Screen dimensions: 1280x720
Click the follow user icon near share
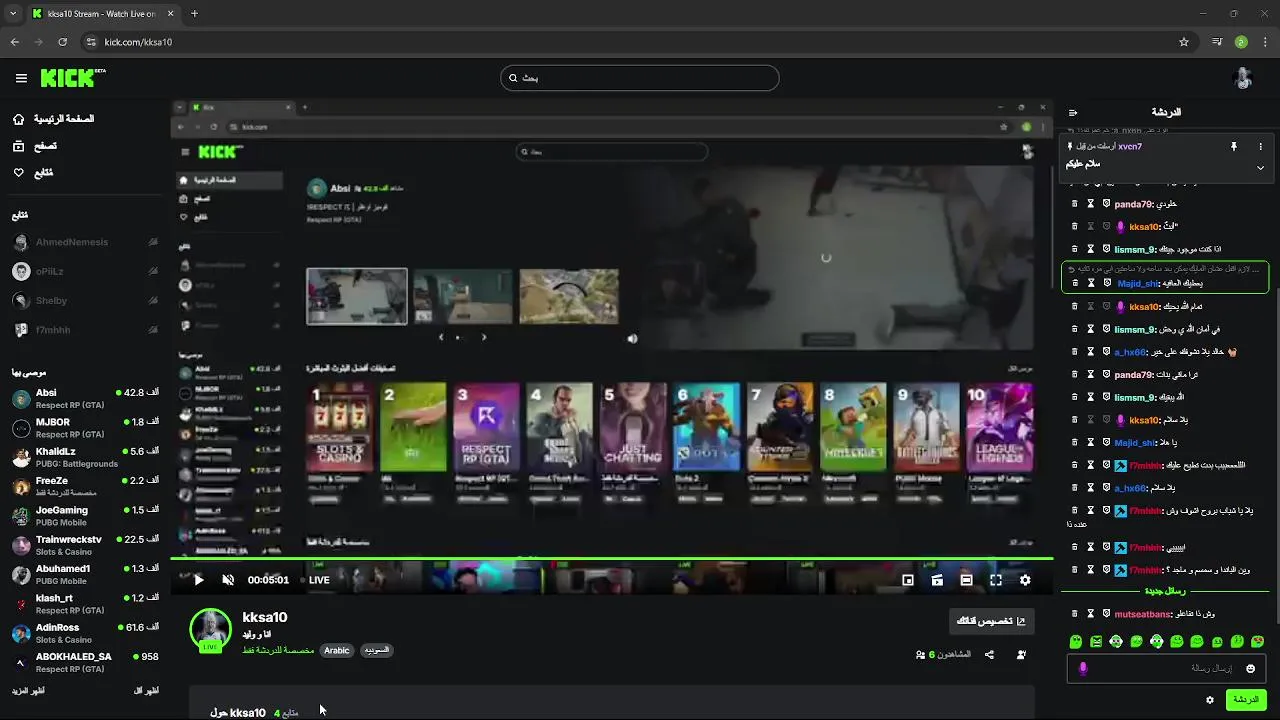(1021, 655)
